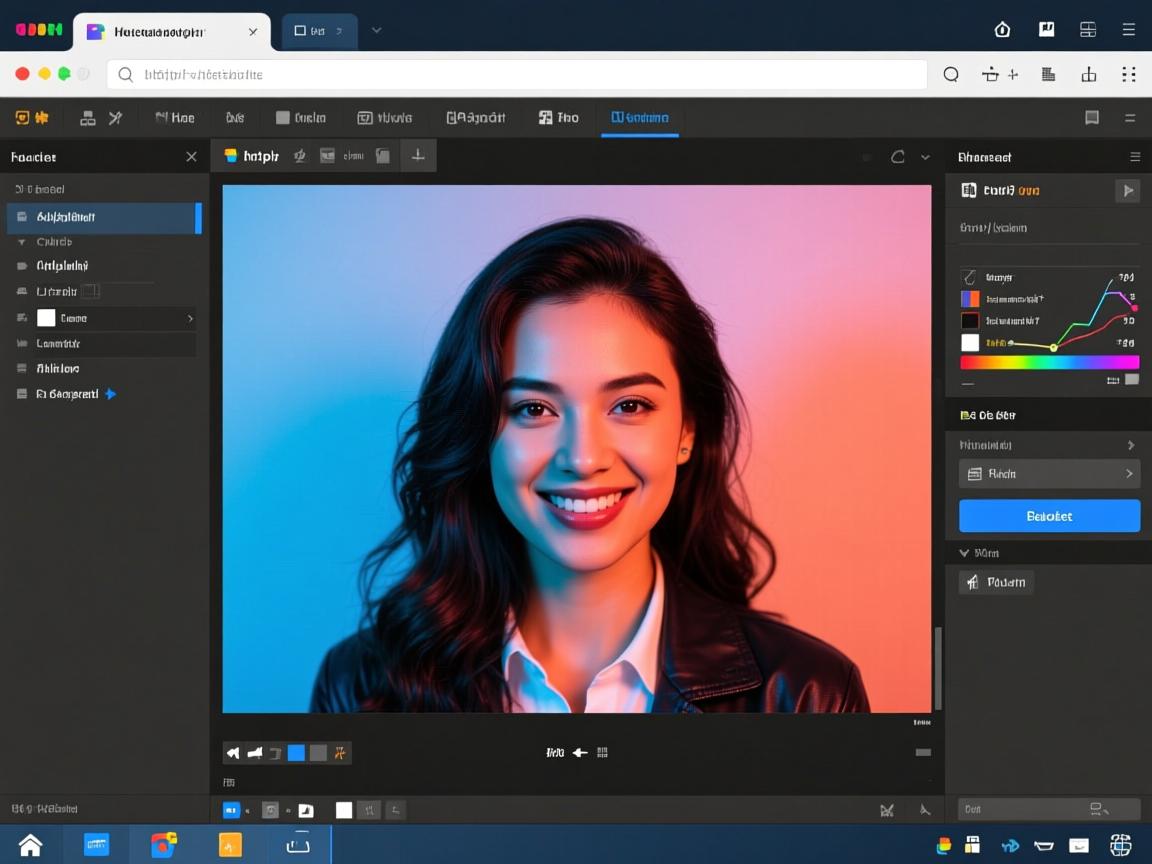Viewport: 1152px width, 864px height.
Task: Click the home icon in the taskbar
Action: 30,845
